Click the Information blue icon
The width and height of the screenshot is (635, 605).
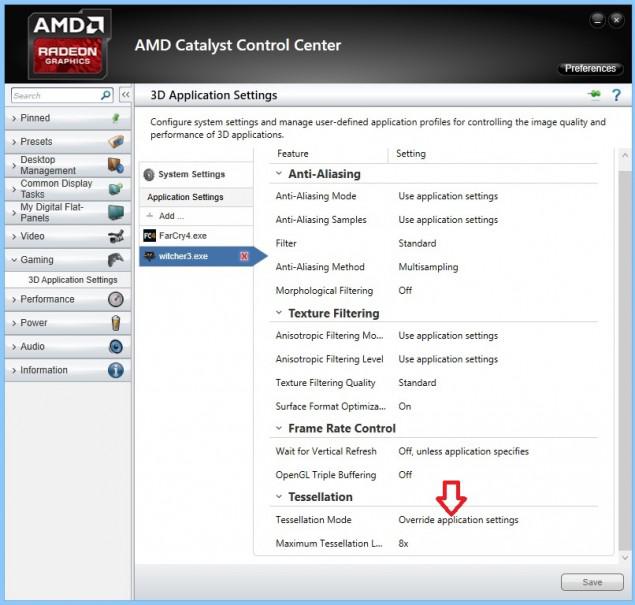(116, 370)
